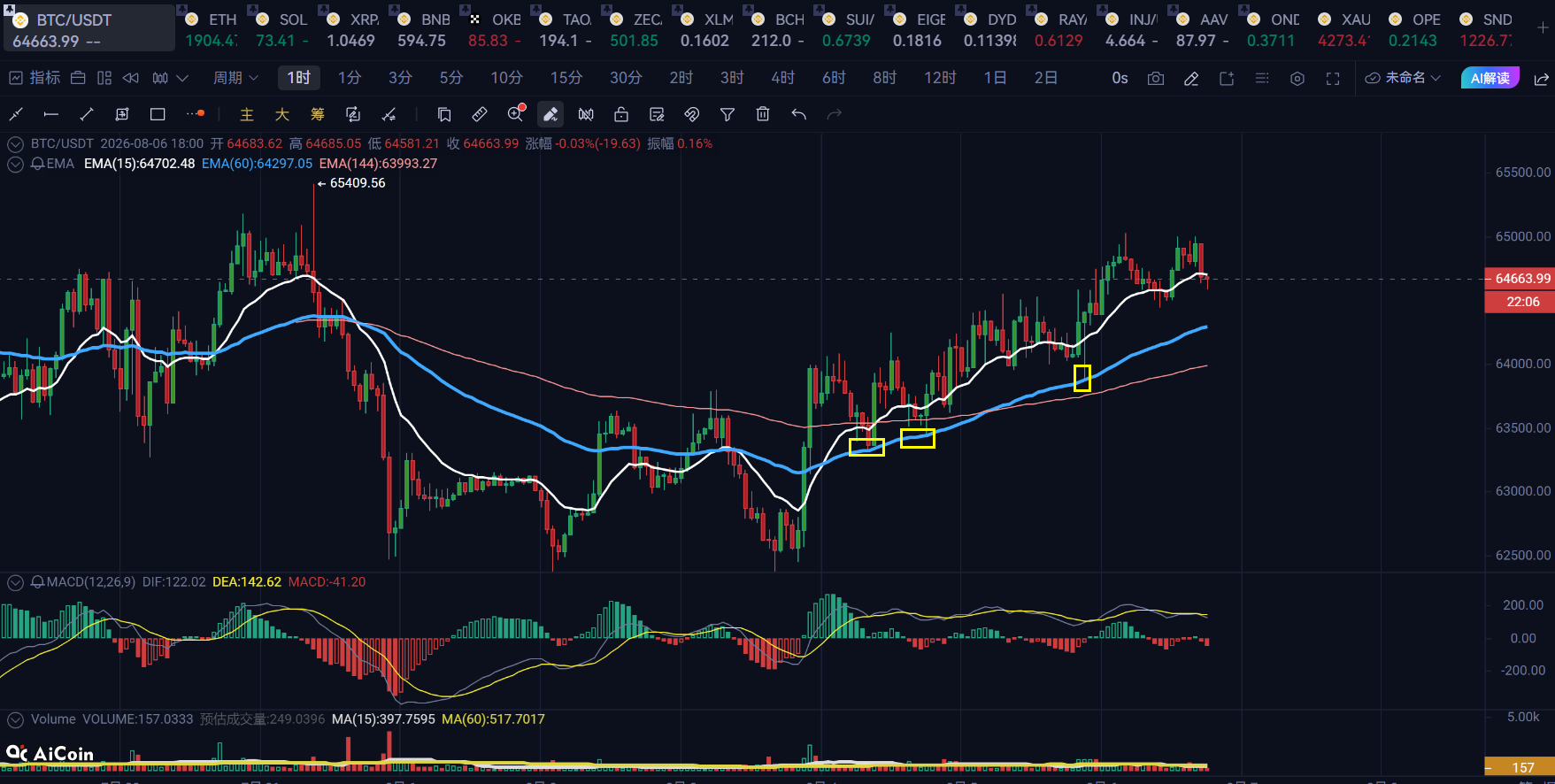Open chart settings hexagon icon

click(1297, 78)
